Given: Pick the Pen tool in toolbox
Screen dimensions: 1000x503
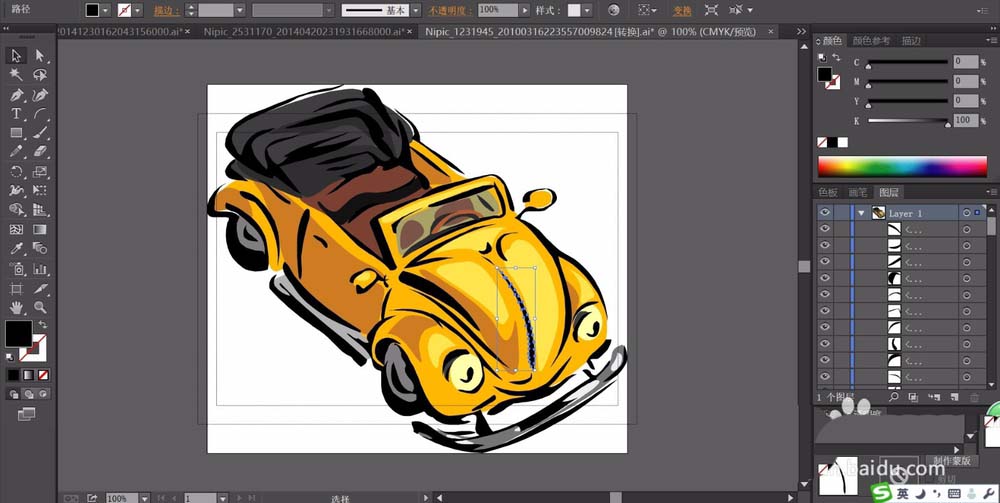Looking at the screenshot, I should 17,95.
